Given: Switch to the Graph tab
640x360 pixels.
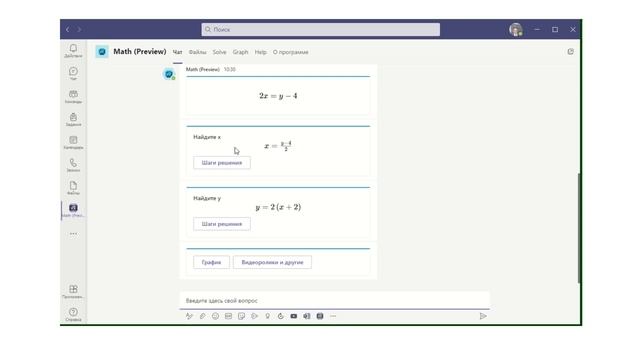Looking at the screenshot, I should point(240,52).
